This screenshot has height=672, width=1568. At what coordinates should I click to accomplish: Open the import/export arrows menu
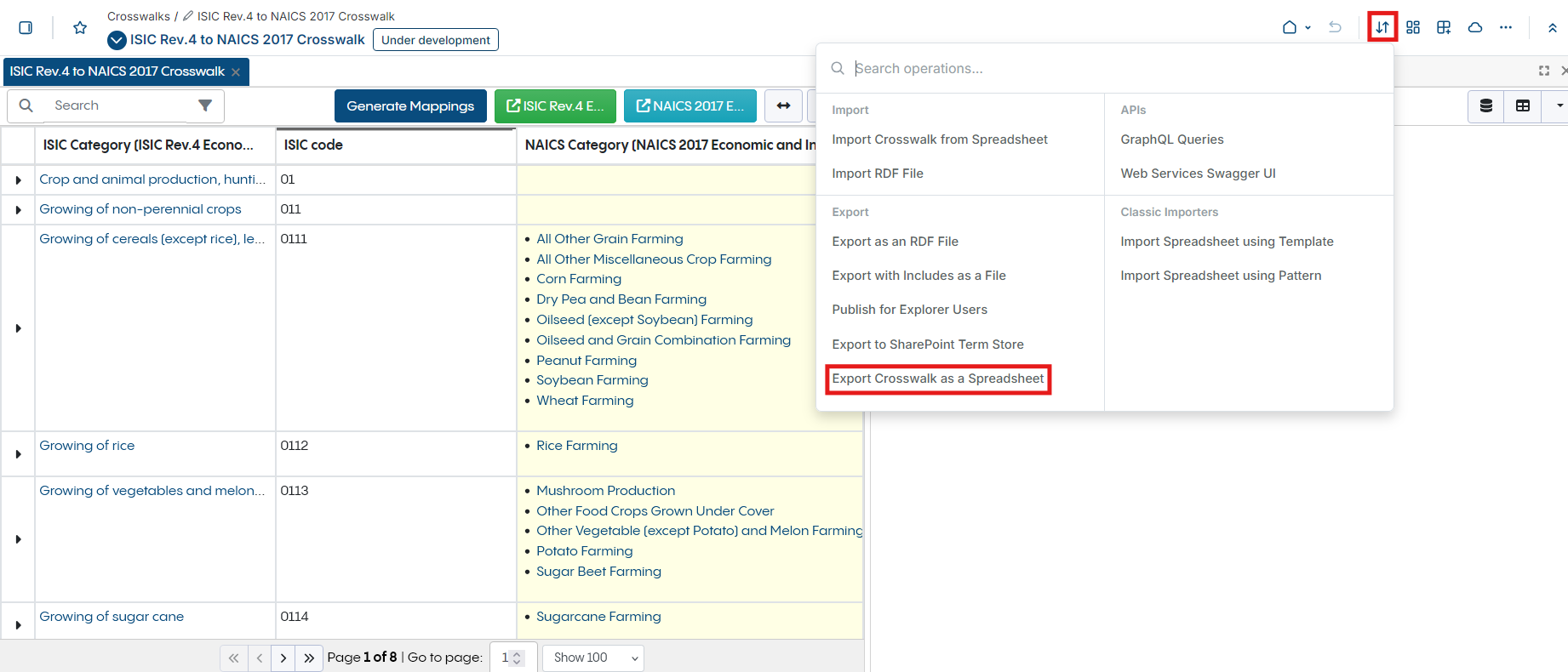(1382, 27)
